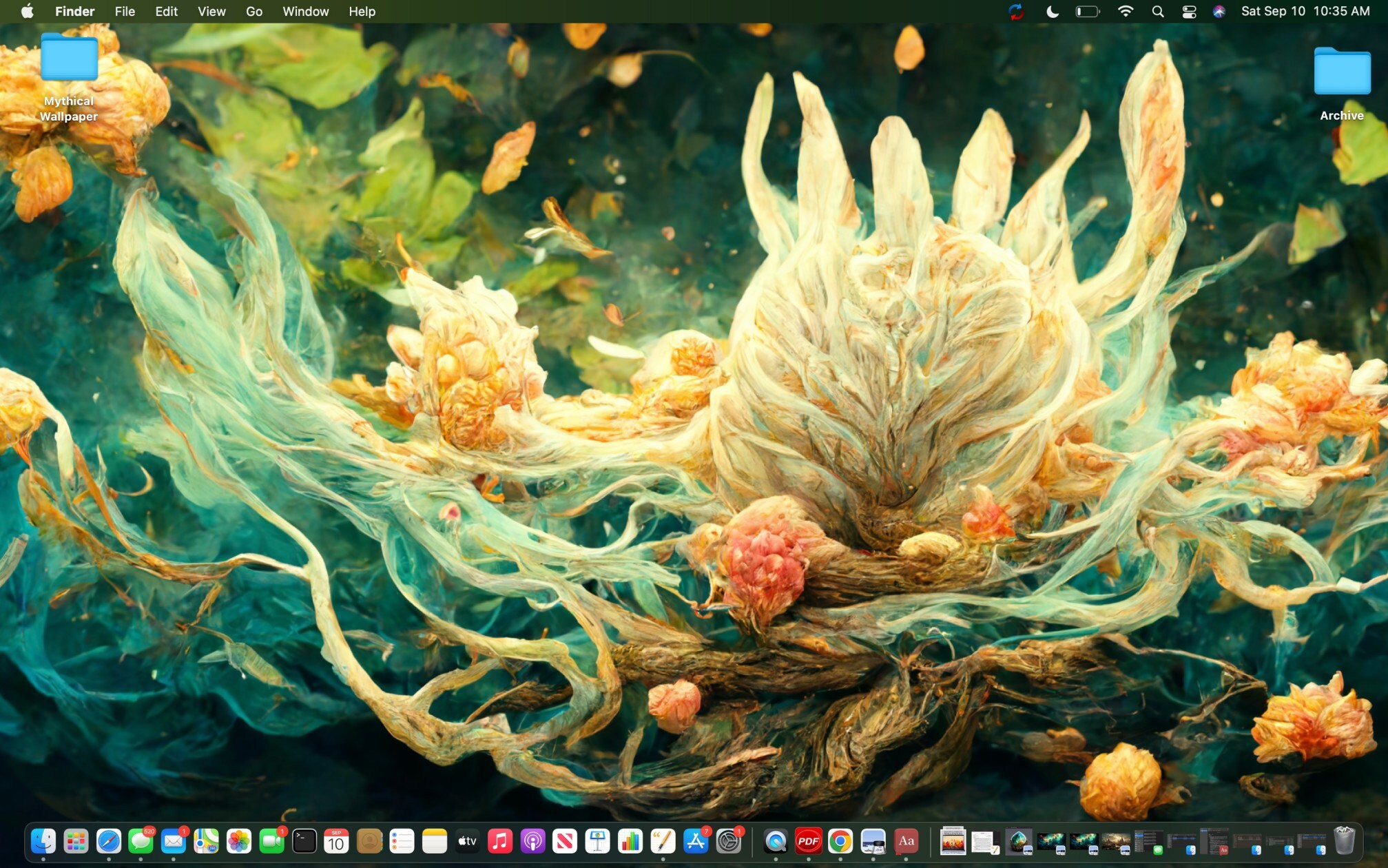Launch Keynote from the Dock
Screen dimensions: 1388x868
point(598,840)
